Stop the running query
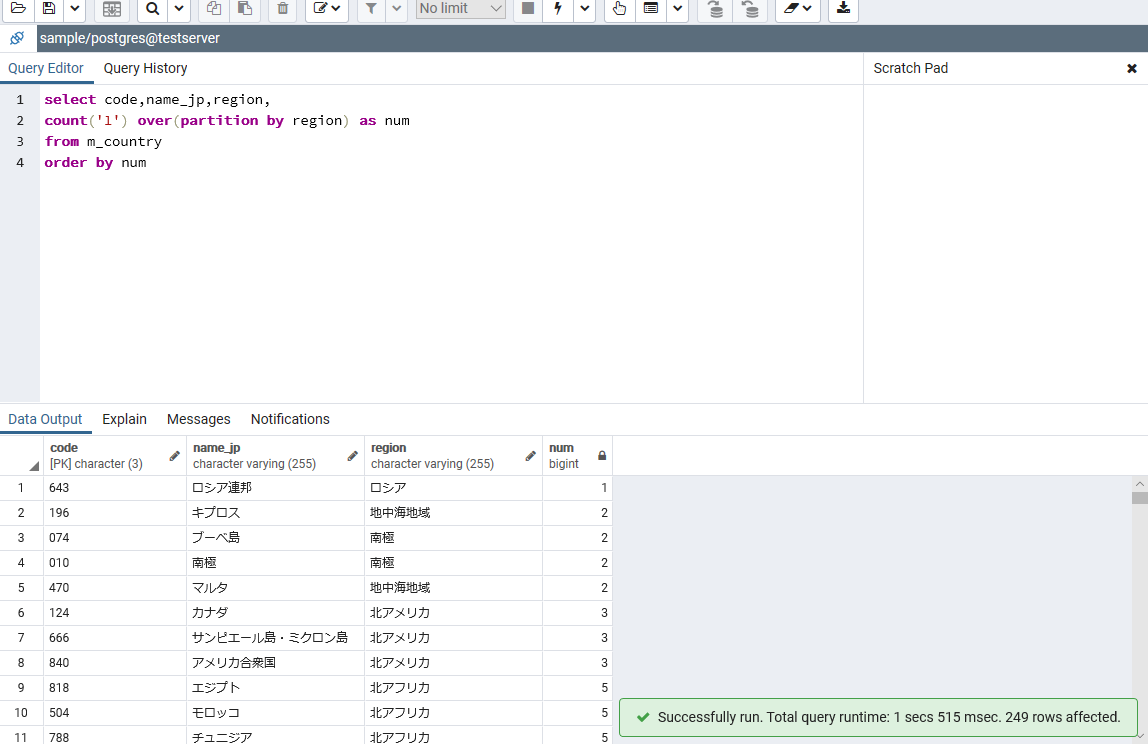 (527, 10)
